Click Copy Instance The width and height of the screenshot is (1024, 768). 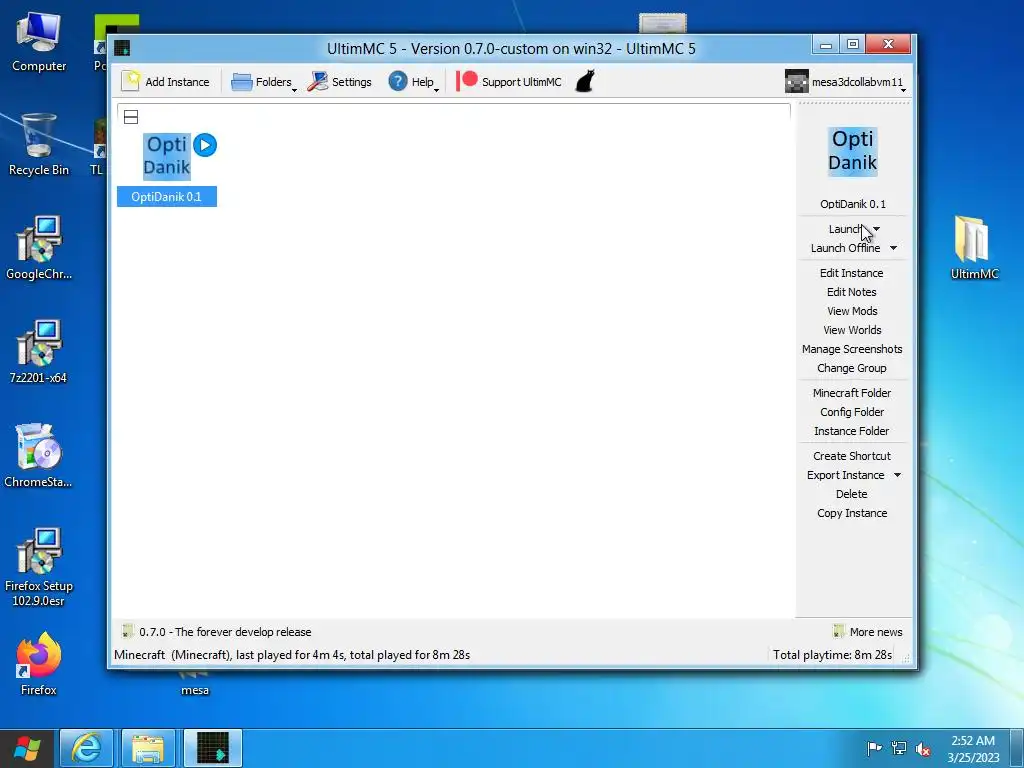[852, 513]
